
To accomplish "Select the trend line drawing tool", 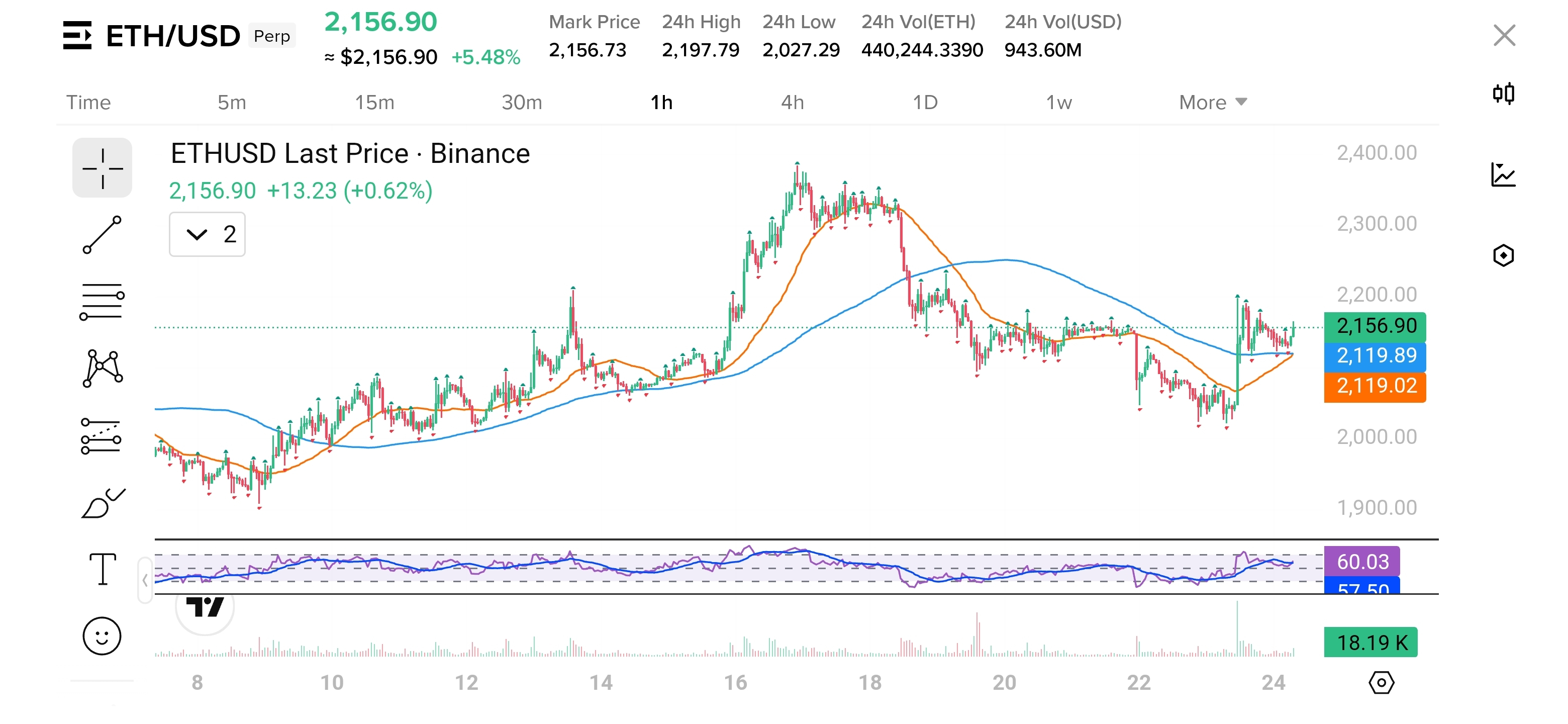I will 102,235.
